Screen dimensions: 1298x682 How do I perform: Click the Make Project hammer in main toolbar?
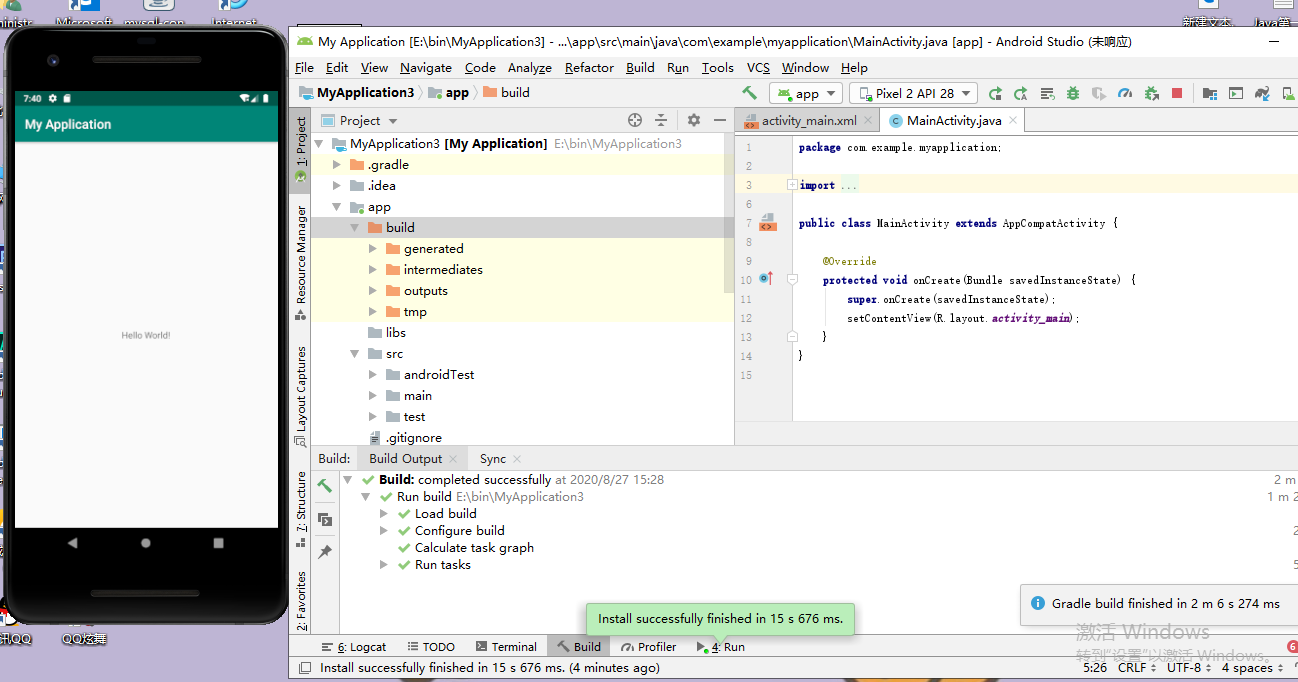(749, 93)
